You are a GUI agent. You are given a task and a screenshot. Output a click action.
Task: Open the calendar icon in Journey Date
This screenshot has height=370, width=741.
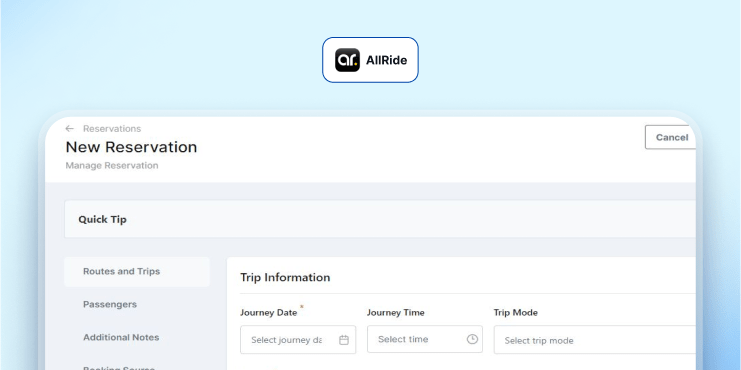pos(344,340)
